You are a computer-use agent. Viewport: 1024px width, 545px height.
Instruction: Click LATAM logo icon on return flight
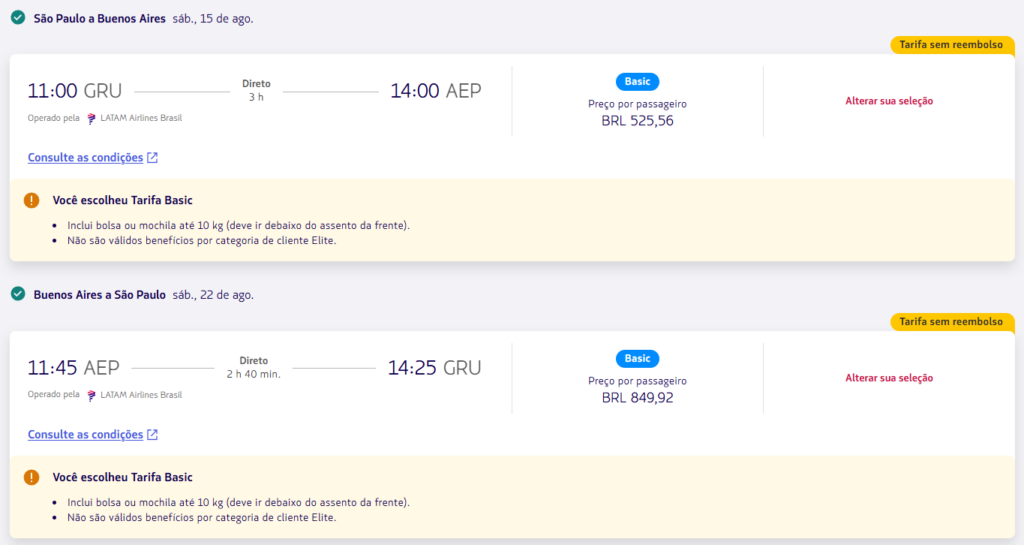coord(91,395)
